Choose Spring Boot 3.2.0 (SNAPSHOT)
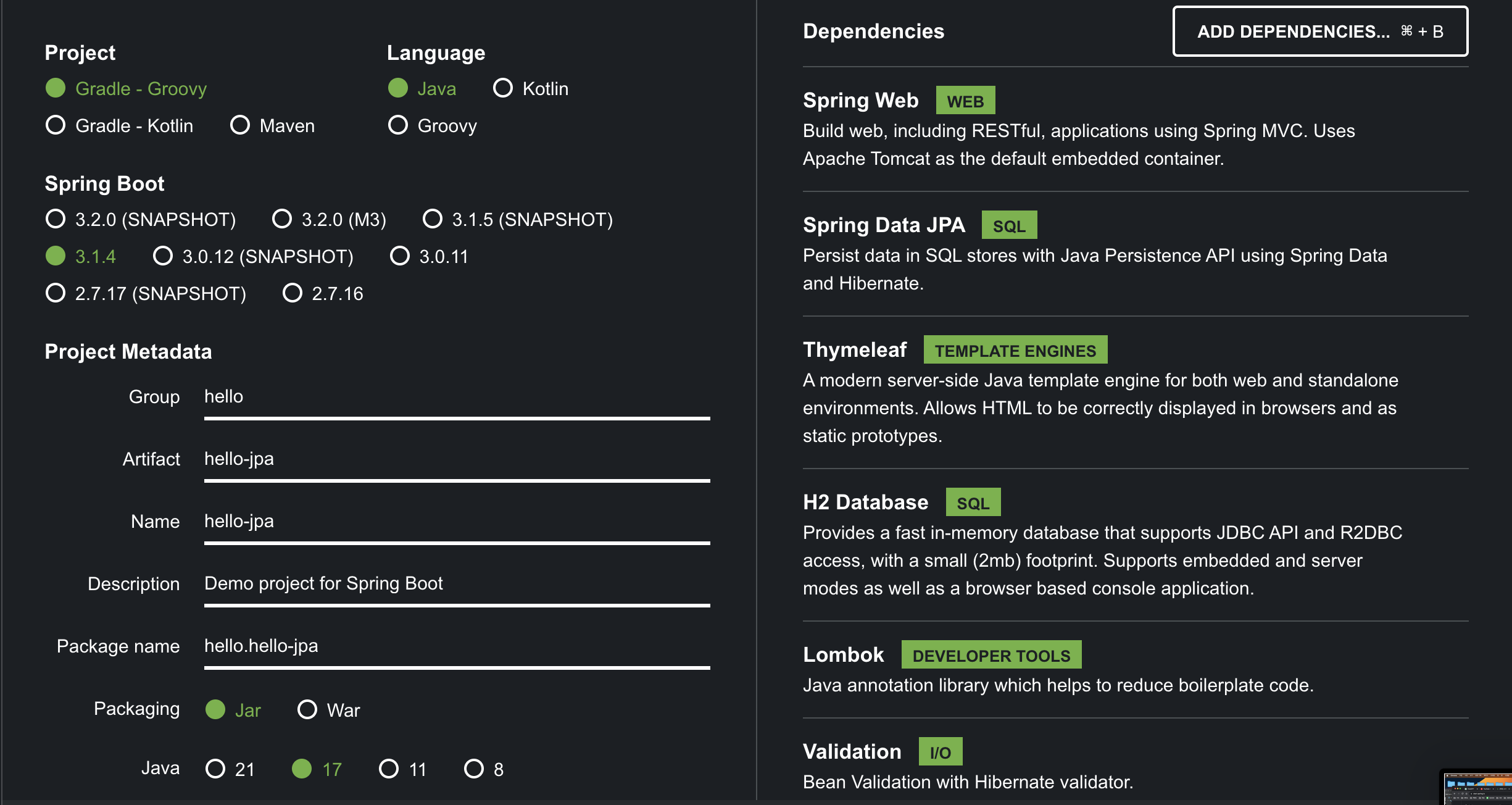1512x805 pixels. click(x=141, y=220)
